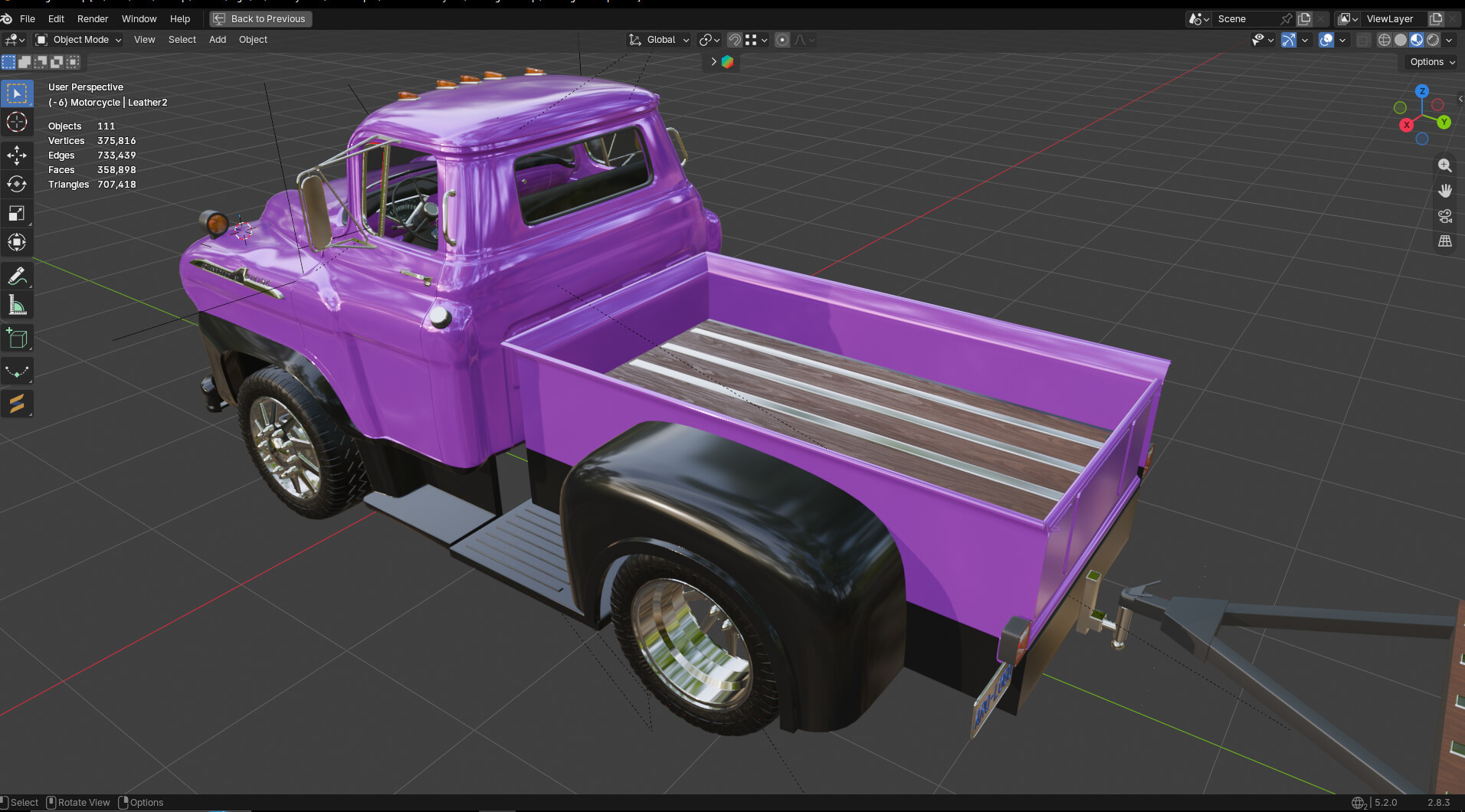Open the File menu
This screenshot has height=812, width=1465.
tap(28, 19)
